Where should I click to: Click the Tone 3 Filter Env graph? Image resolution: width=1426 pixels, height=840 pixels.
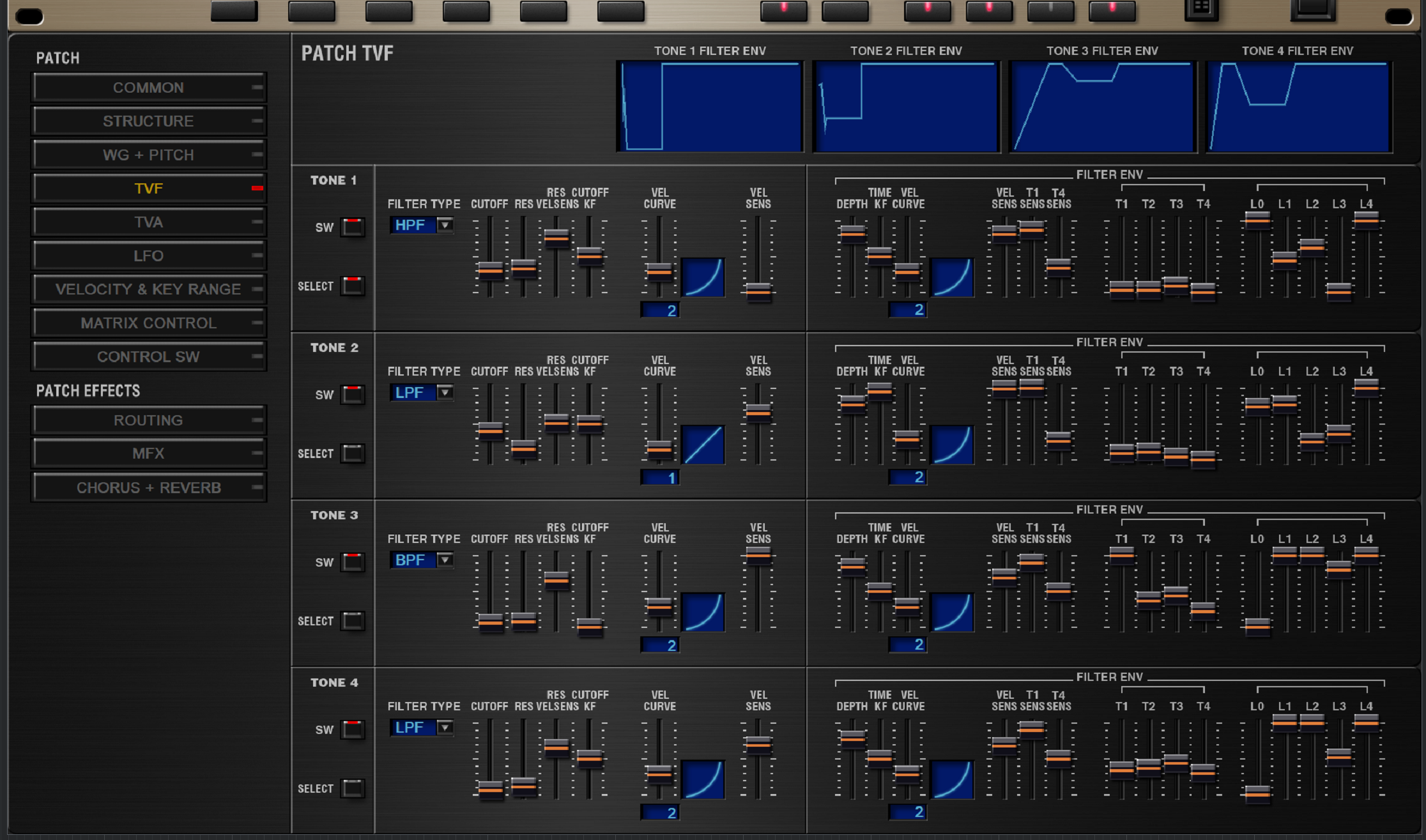click(x=1102, y=107)
